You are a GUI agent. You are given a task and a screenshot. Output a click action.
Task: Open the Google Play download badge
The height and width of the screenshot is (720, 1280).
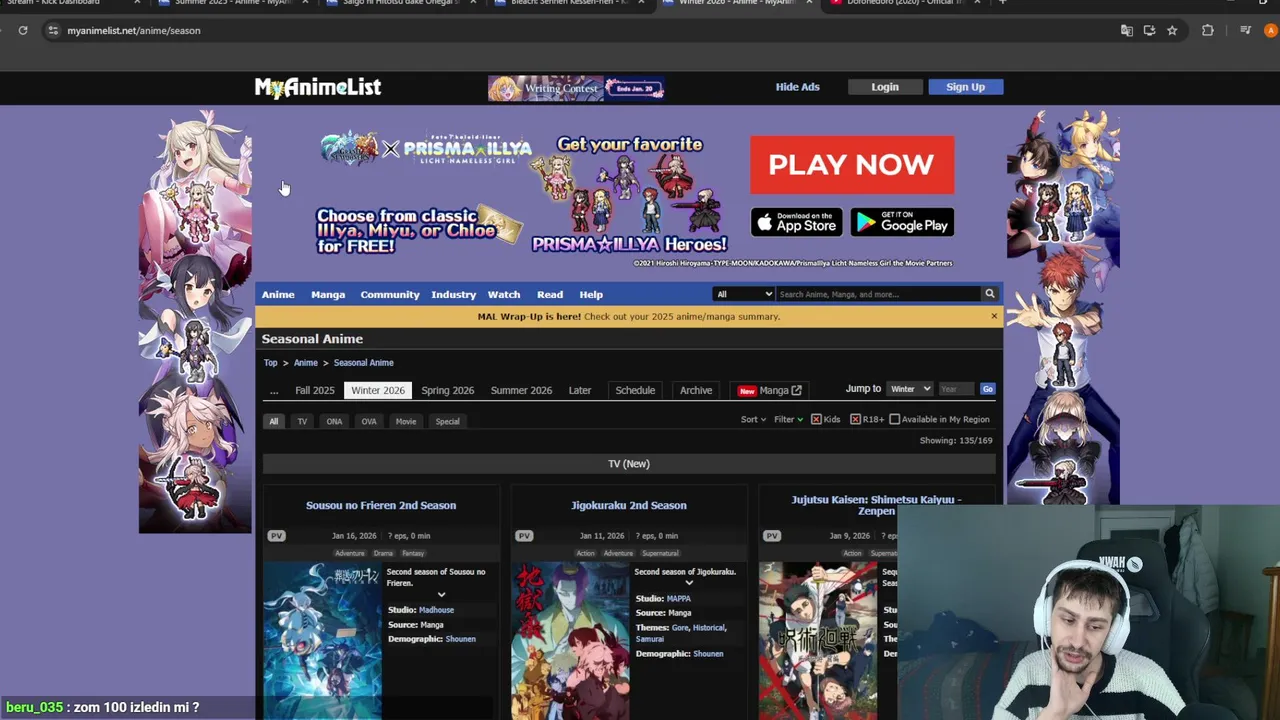coord(902,222)
